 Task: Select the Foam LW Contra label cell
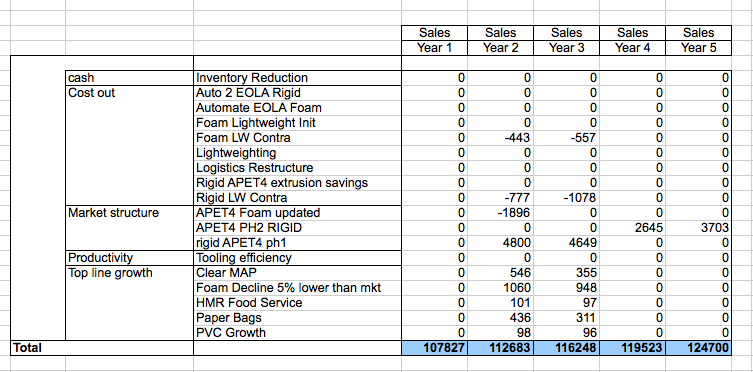[x=297, y=138]
